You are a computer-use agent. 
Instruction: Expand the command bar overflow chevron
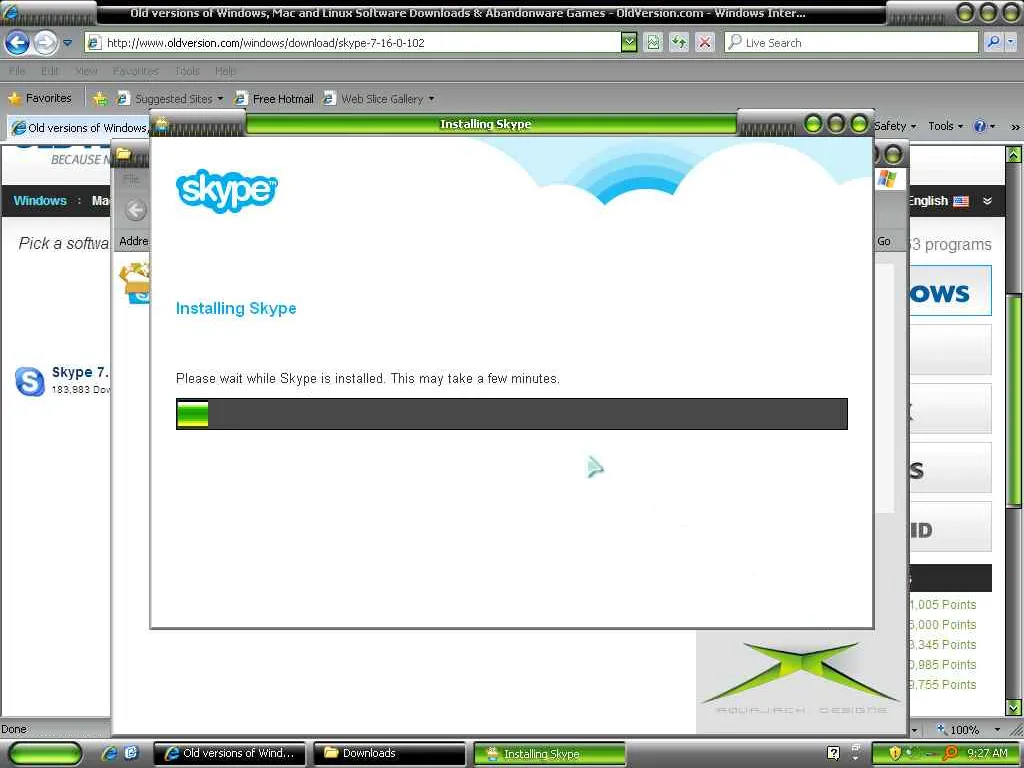pos(1015,127)
